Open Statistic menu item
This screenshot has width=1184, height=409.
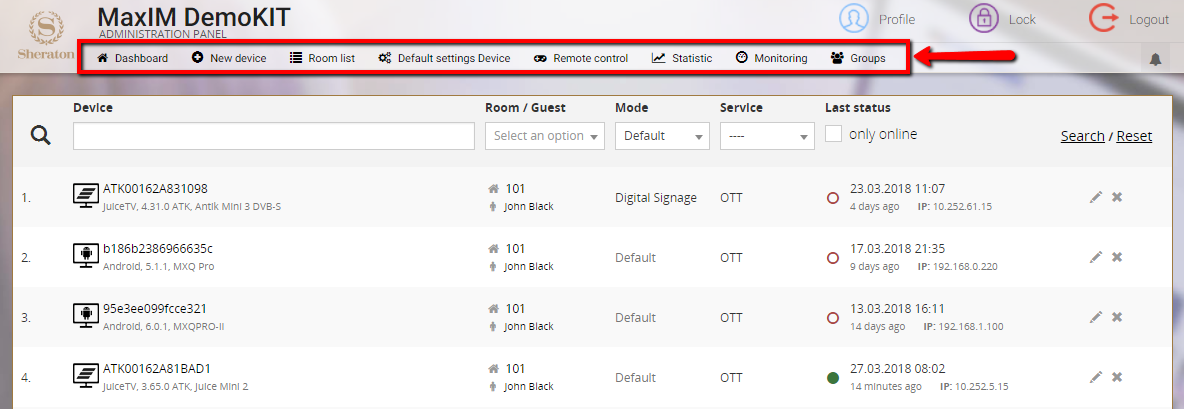[682, 58]
